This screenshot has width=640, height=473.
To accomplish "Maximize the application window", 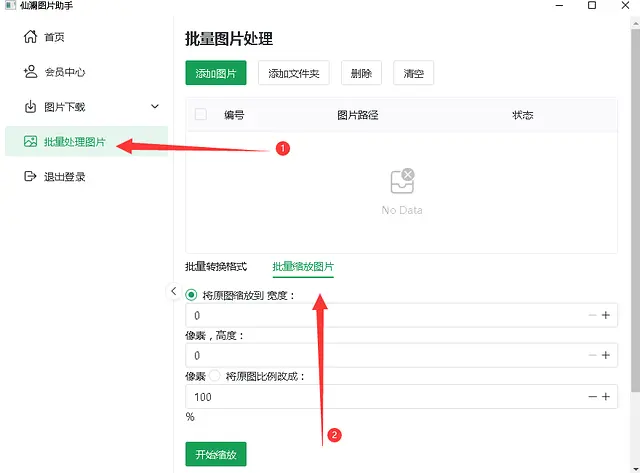I will click(x=592, y=5).
